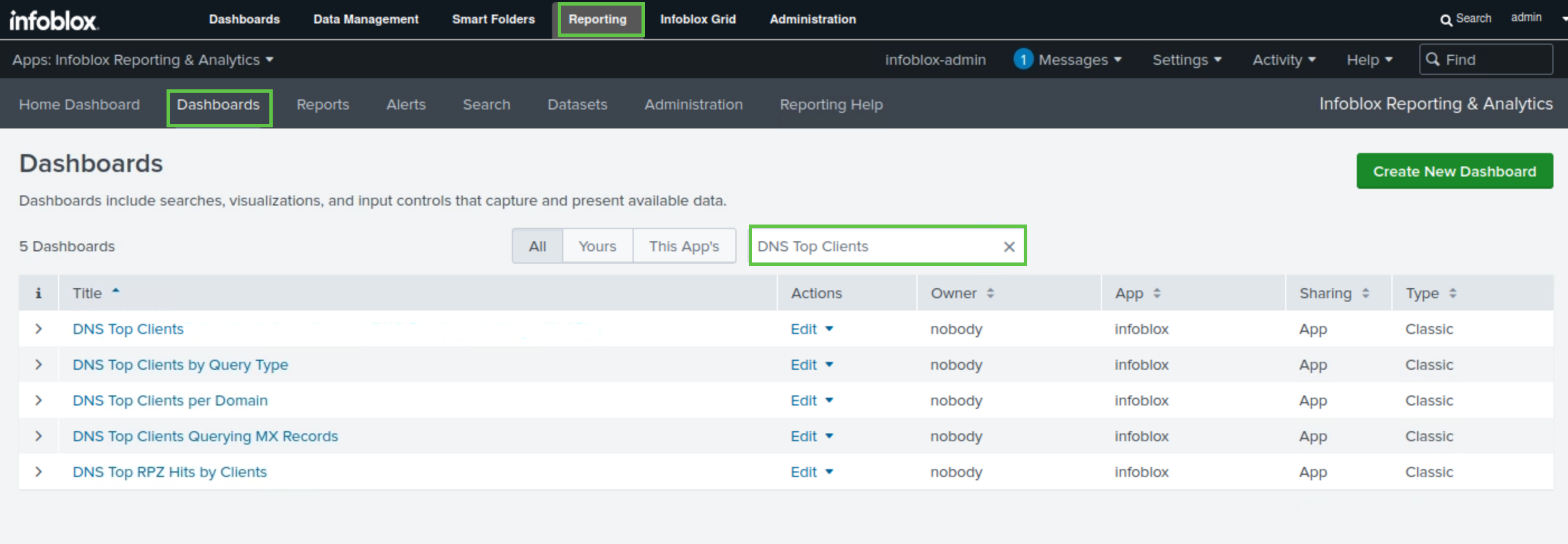Open the Messages dropdown menu
Viewport: 1568px width, 544px height.
1080,60
